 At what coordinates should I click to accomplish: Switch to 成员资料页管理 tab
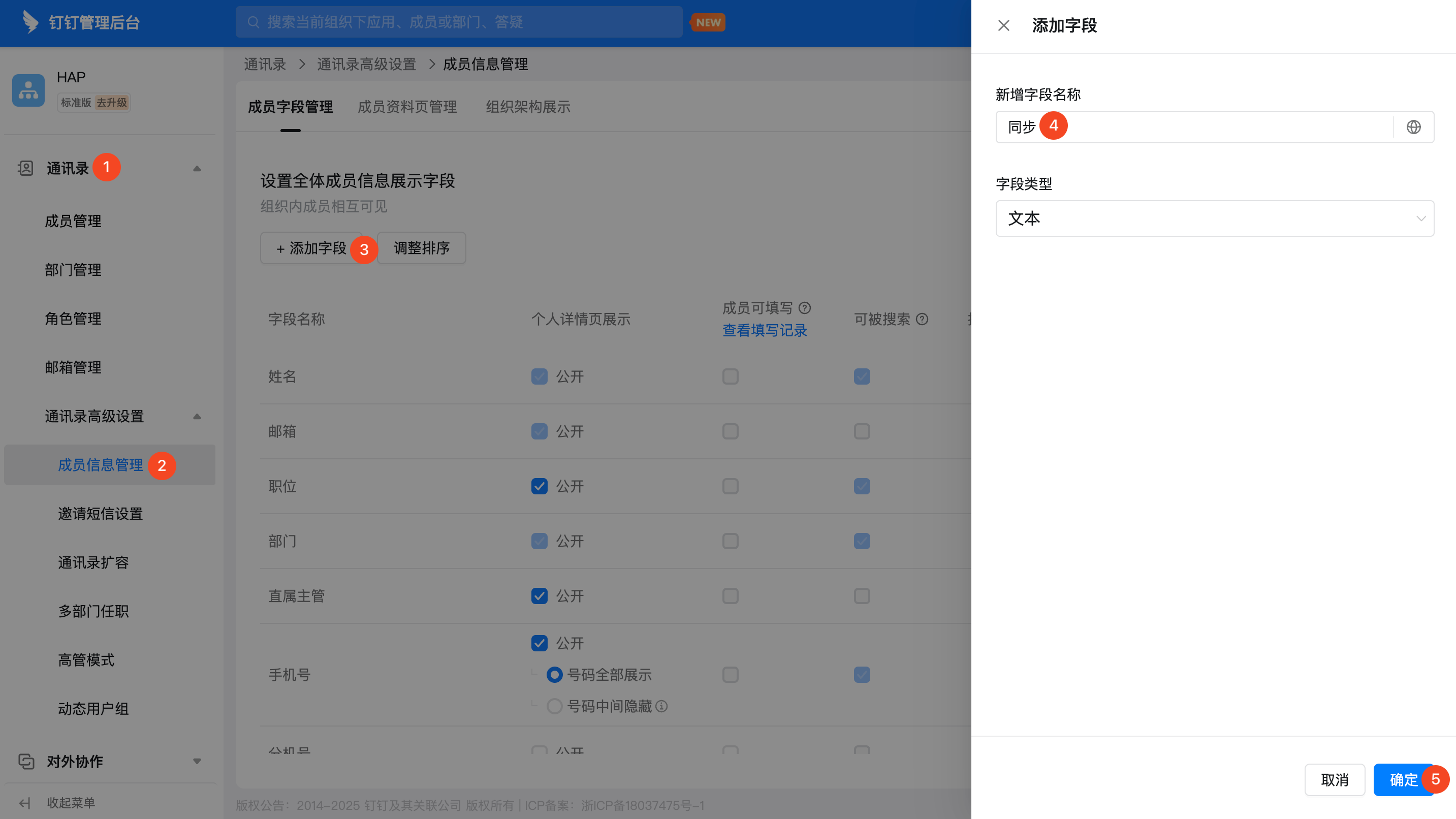407,107
